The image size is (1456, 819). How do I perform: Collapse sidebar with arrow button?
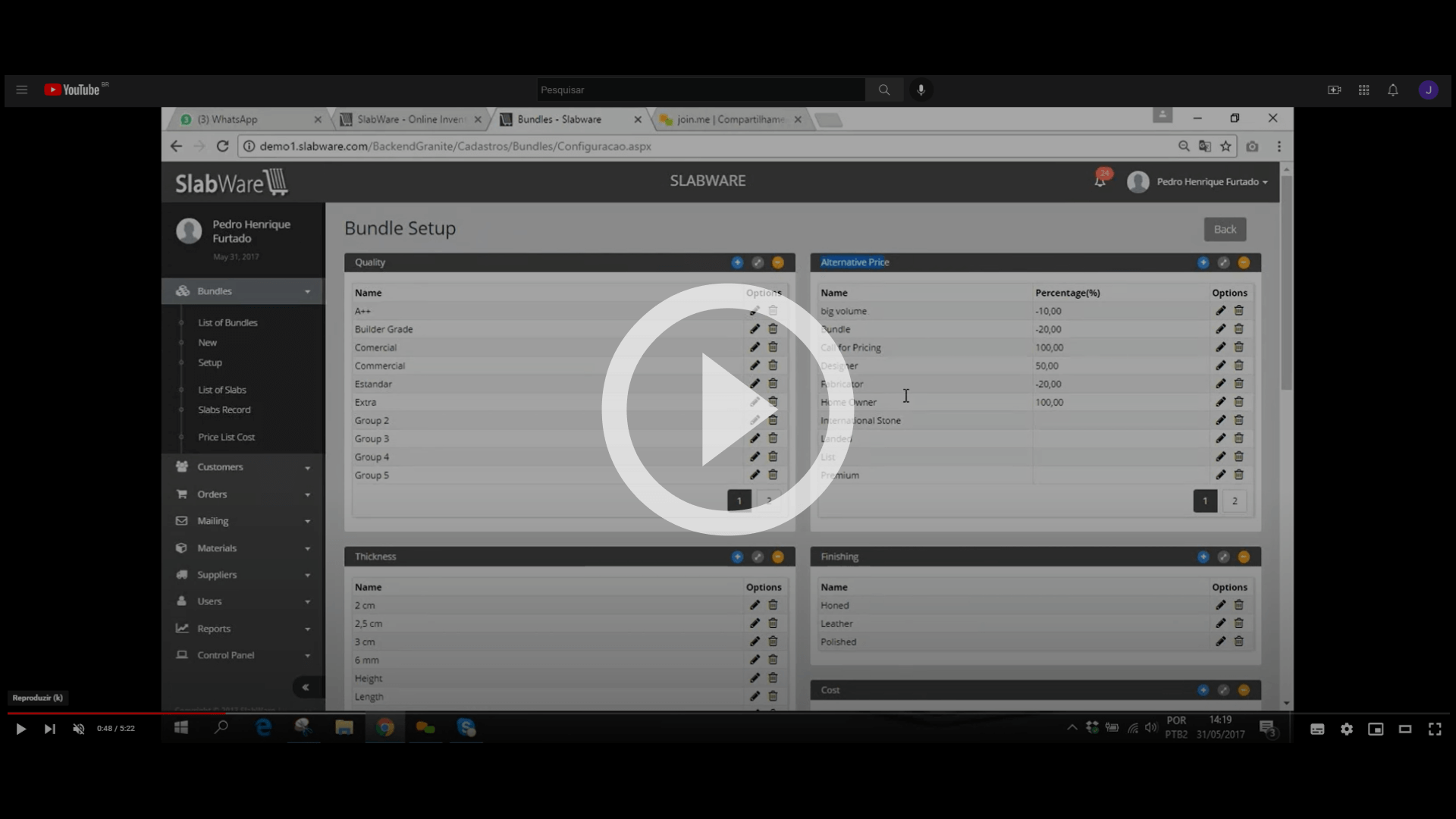point(305,687)
